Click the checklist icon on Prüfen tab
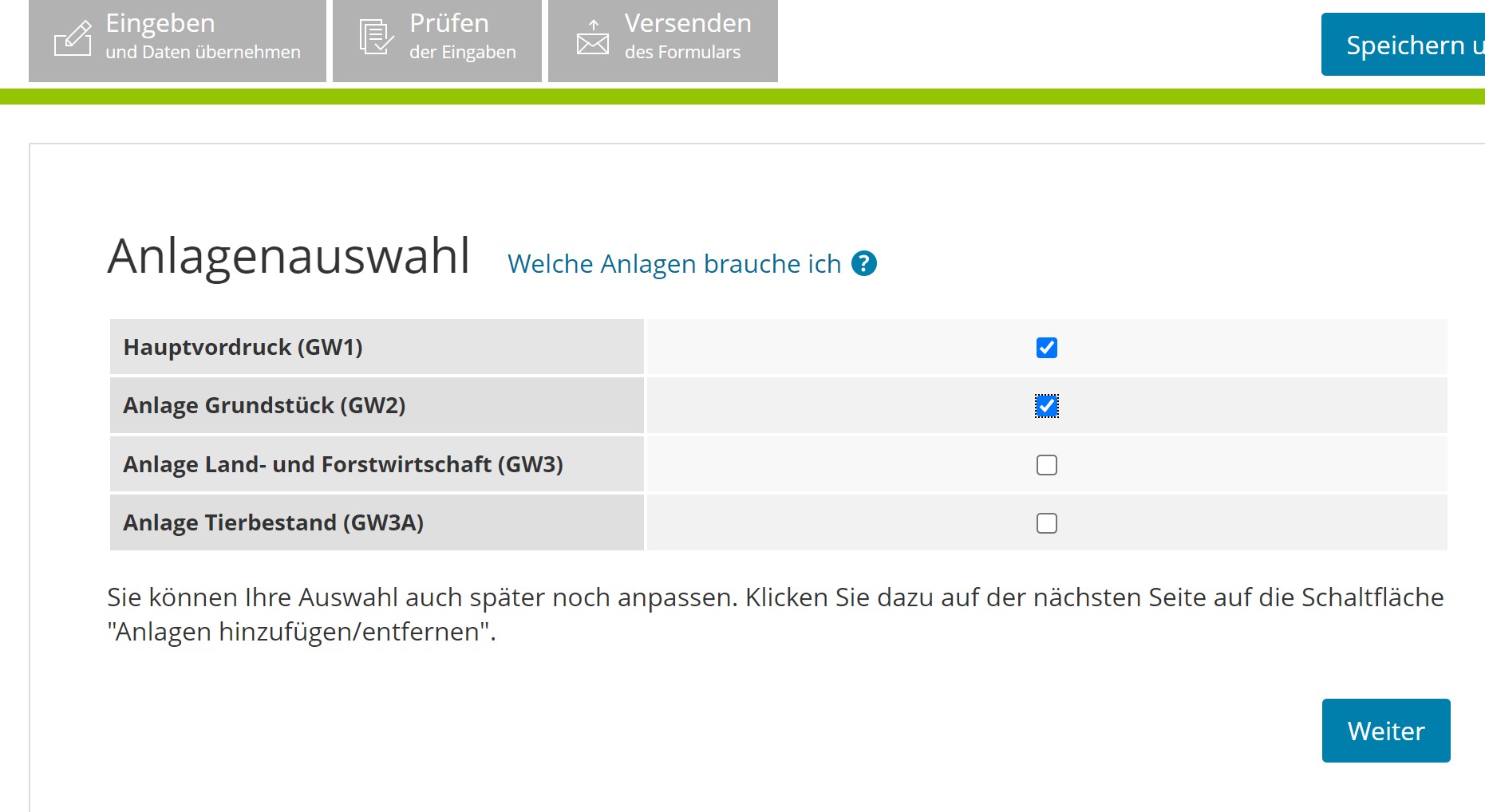 point(376,37)
